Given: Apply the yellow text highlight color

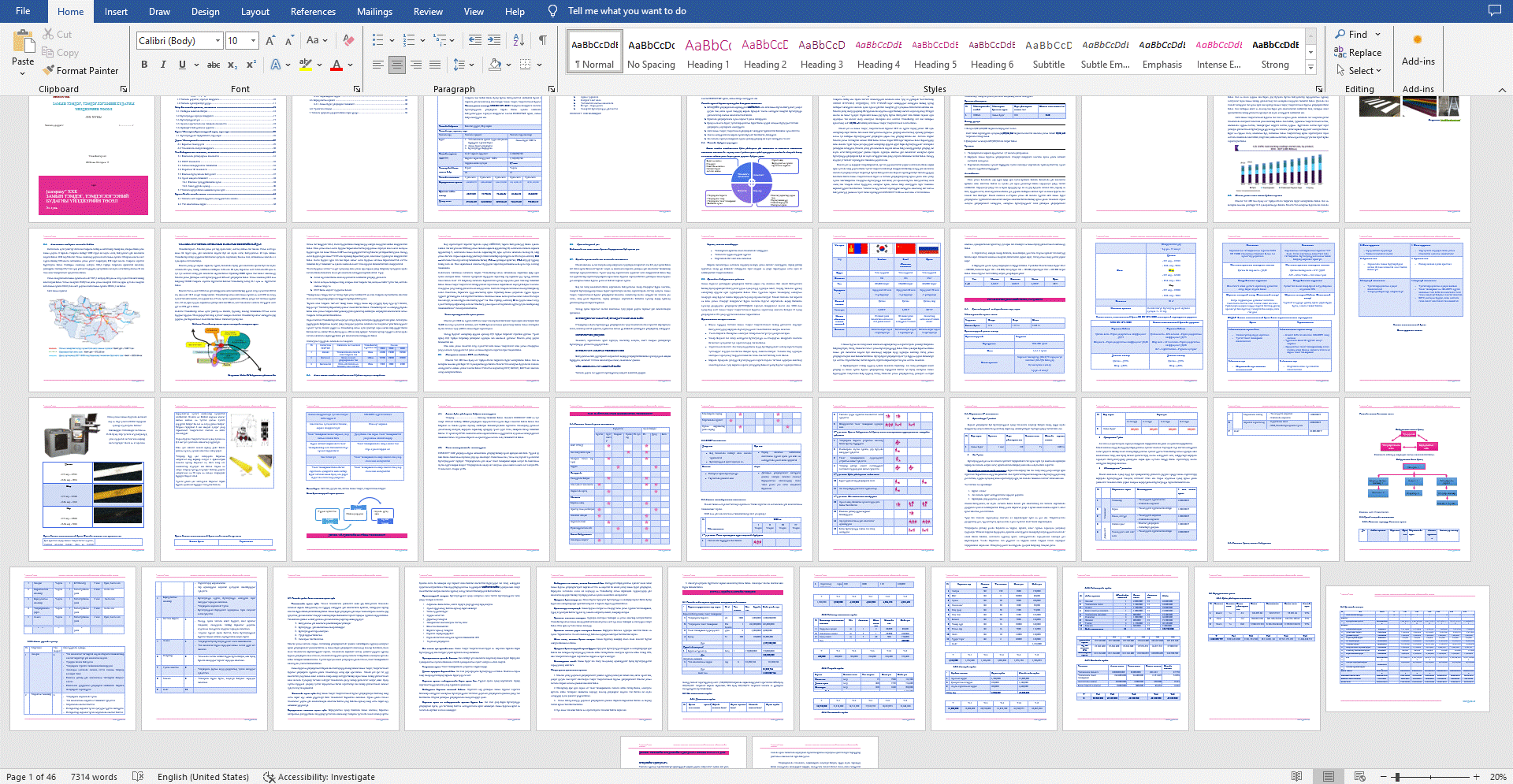Looking at the screenshot, I should 305,65.
